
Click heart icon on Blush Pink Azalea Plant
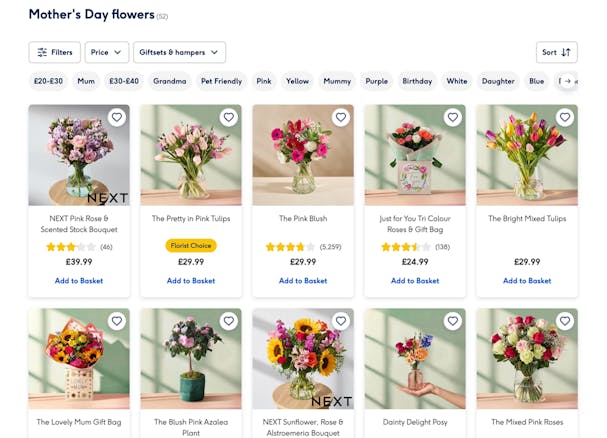[x=229, y=321]
